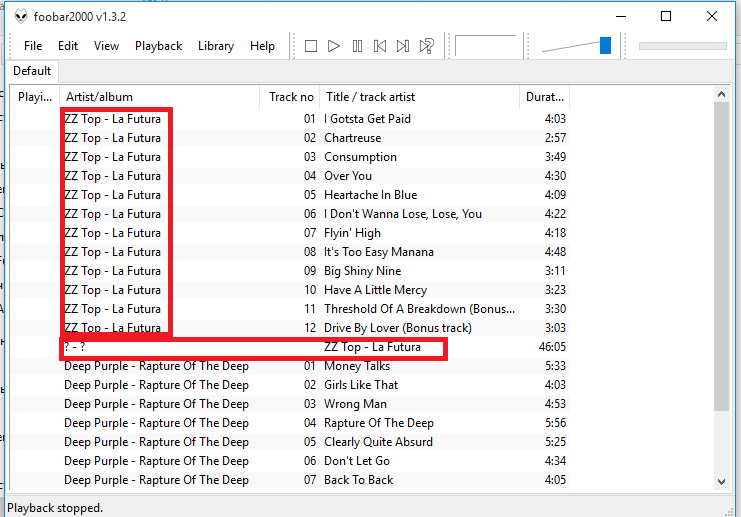741x517 pixels.
Task: Click the Pause button
Action: [x=357, y=46]
